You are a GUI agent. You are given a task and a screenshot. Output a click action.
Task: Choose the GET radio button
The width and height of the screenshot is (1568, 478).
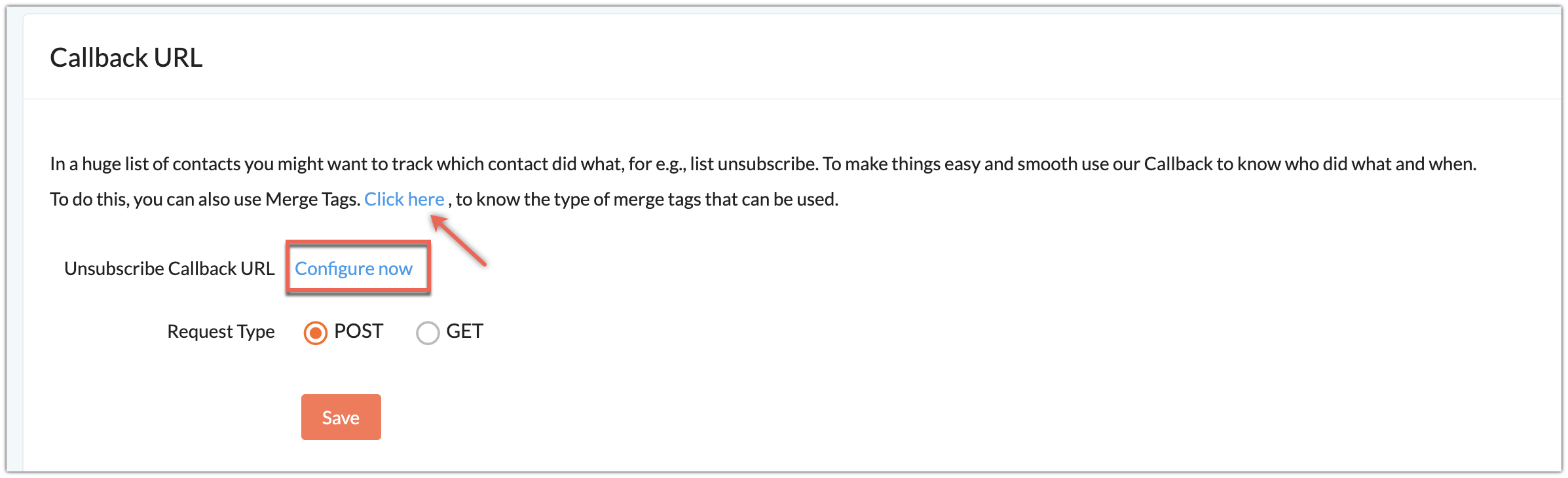pyautogui.click(x=428, y=333)
